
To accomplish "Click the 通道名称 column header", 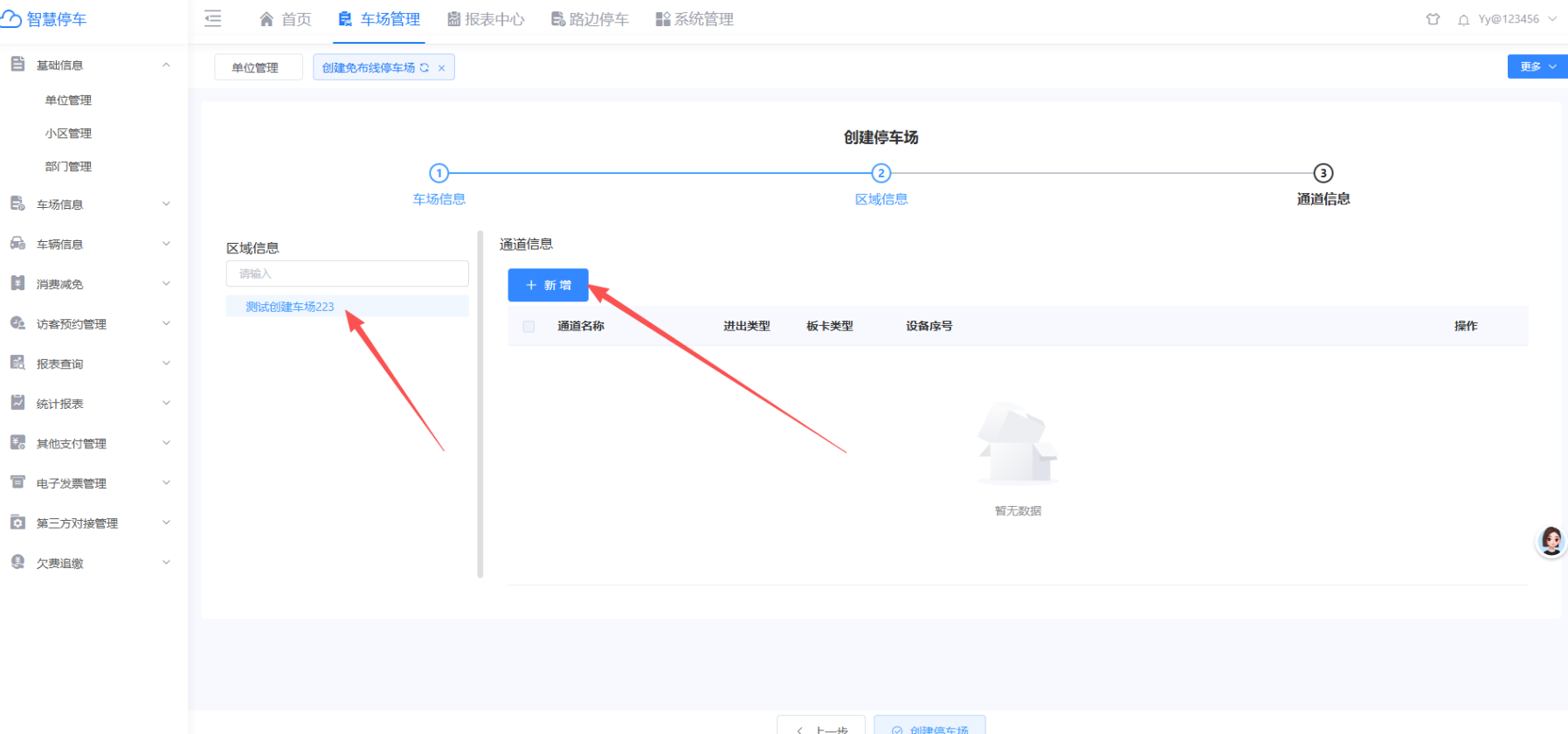I will pyautogui.click(x=581, y=326).
